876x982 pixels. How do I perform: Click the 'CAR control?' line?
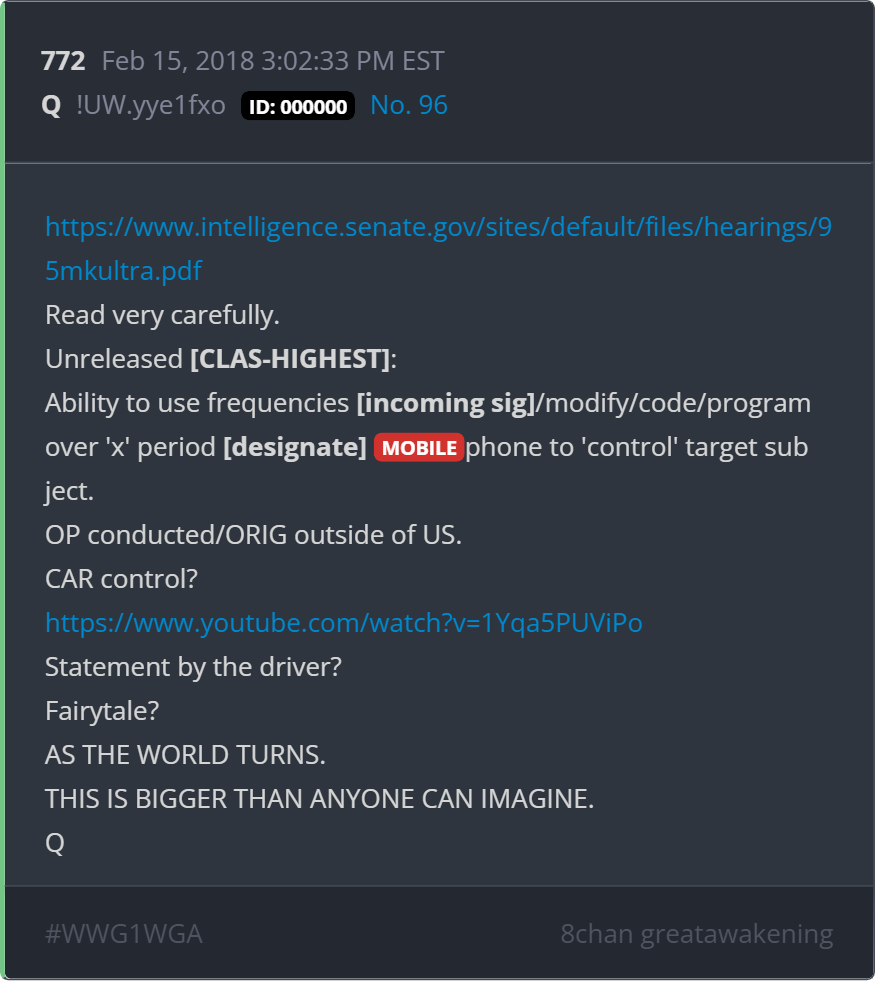121,579
